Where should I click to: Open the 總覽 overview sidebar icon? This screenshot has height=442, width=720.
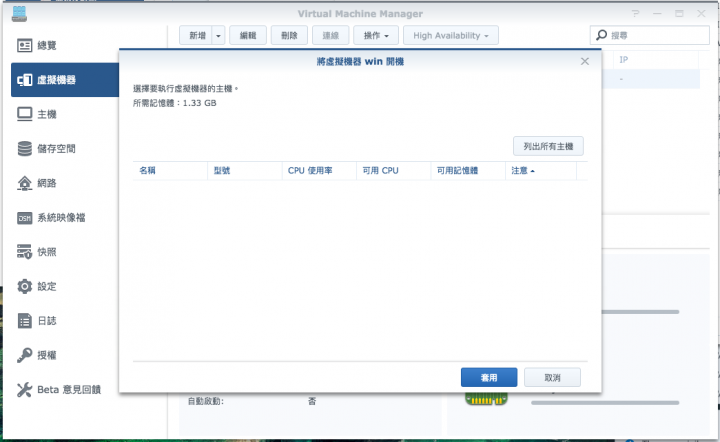24,45
